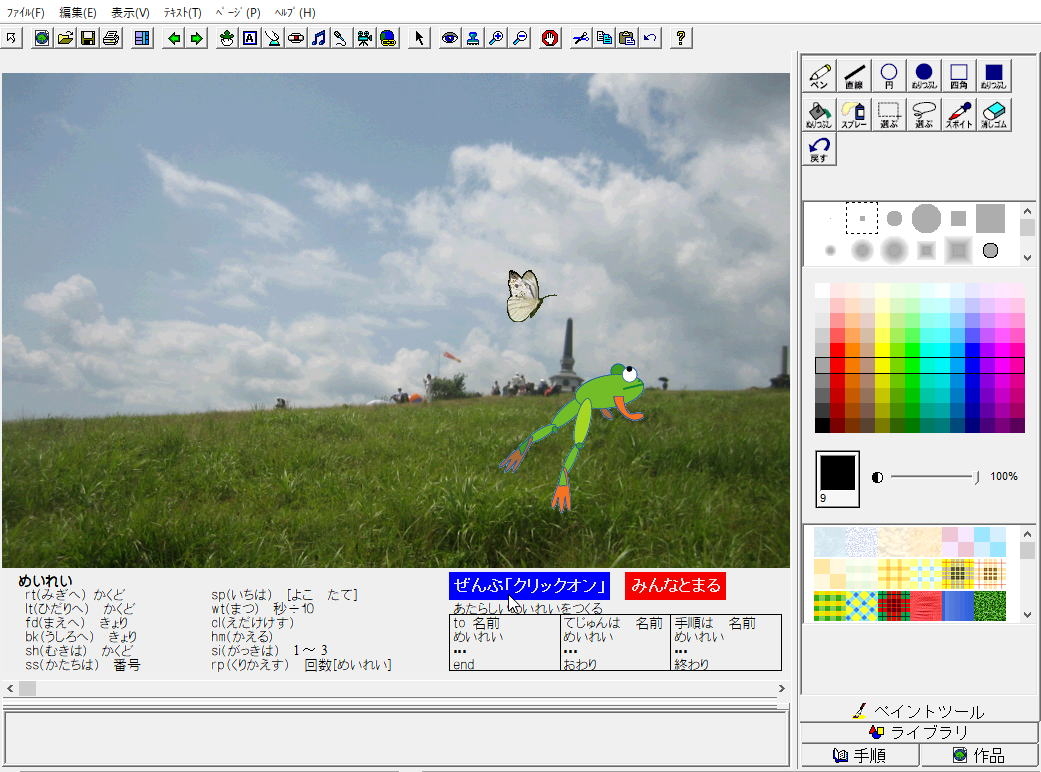This screenshot has height=772, width=1041.
Task: Select the スポイト (eyedropper) tool
Action: (959, 114)
